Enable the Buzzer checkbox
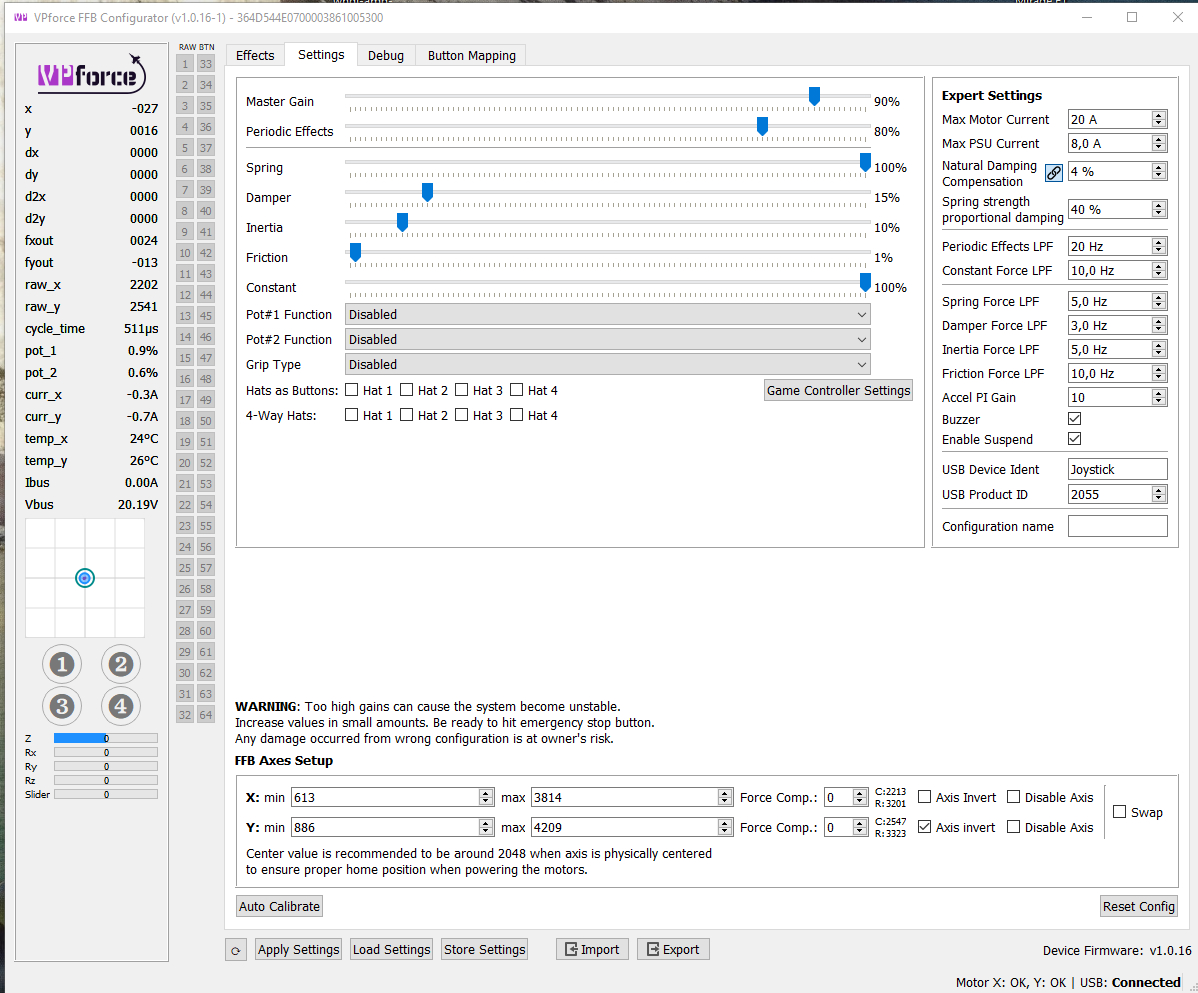The image size is (1198, 993). 1074,418
